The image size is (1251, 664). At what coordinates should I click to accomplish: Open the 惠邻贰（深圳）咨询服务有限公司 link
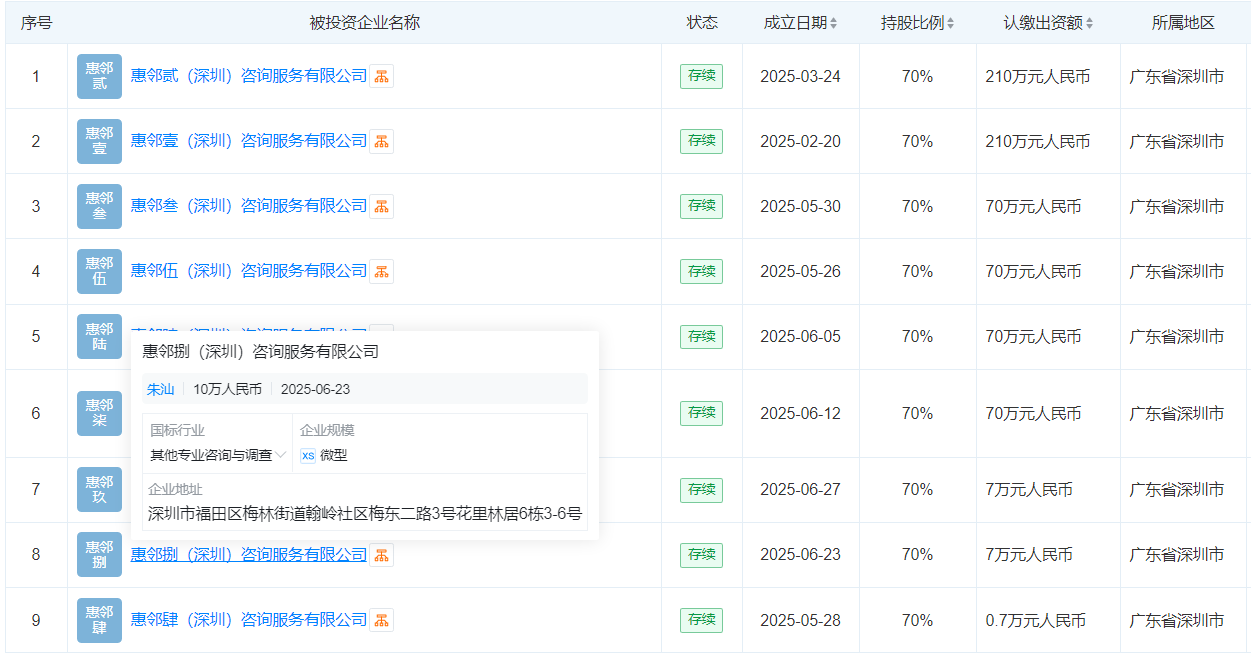tap(249, 76)
